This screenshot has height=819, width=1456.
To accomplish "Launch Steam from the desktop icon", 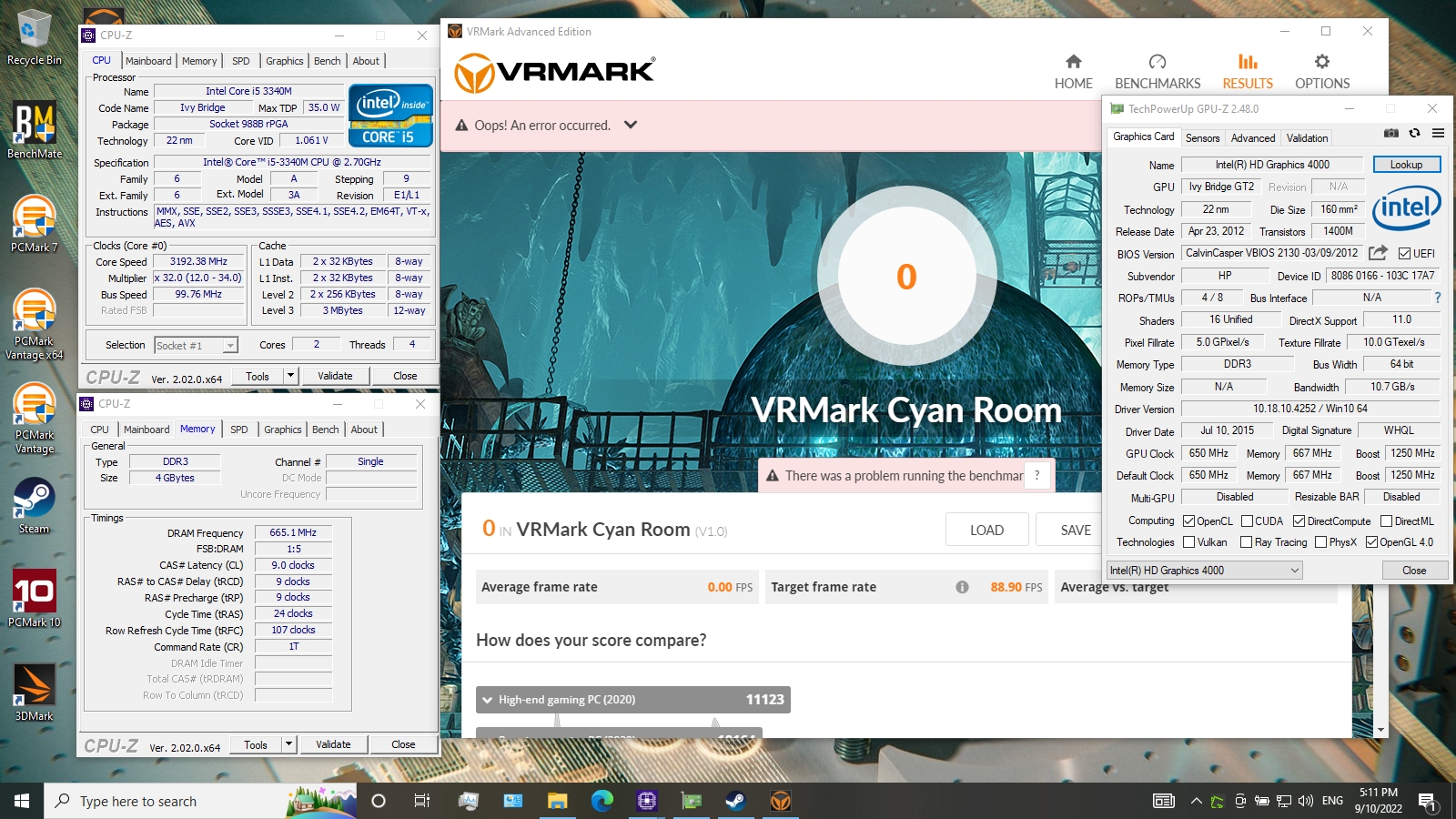I will pos(34,505).
